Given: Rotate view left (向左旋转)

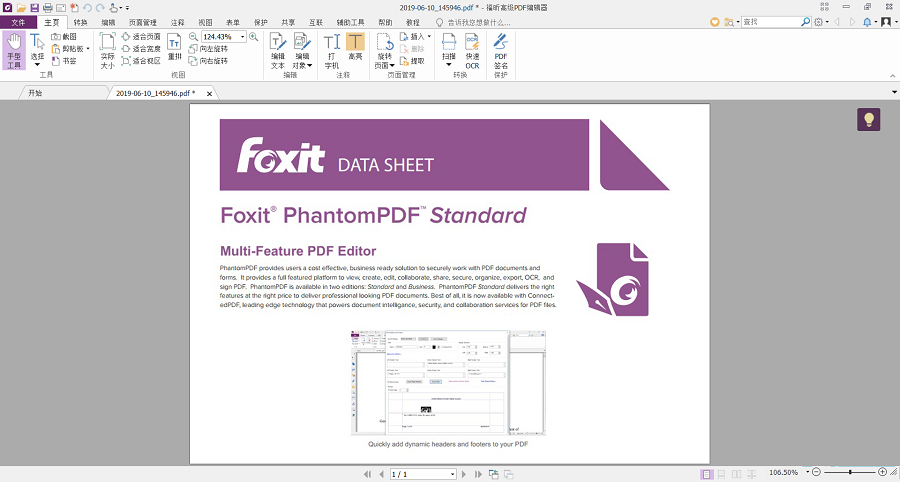Looking at the screenshot, I should click(208, 49).
